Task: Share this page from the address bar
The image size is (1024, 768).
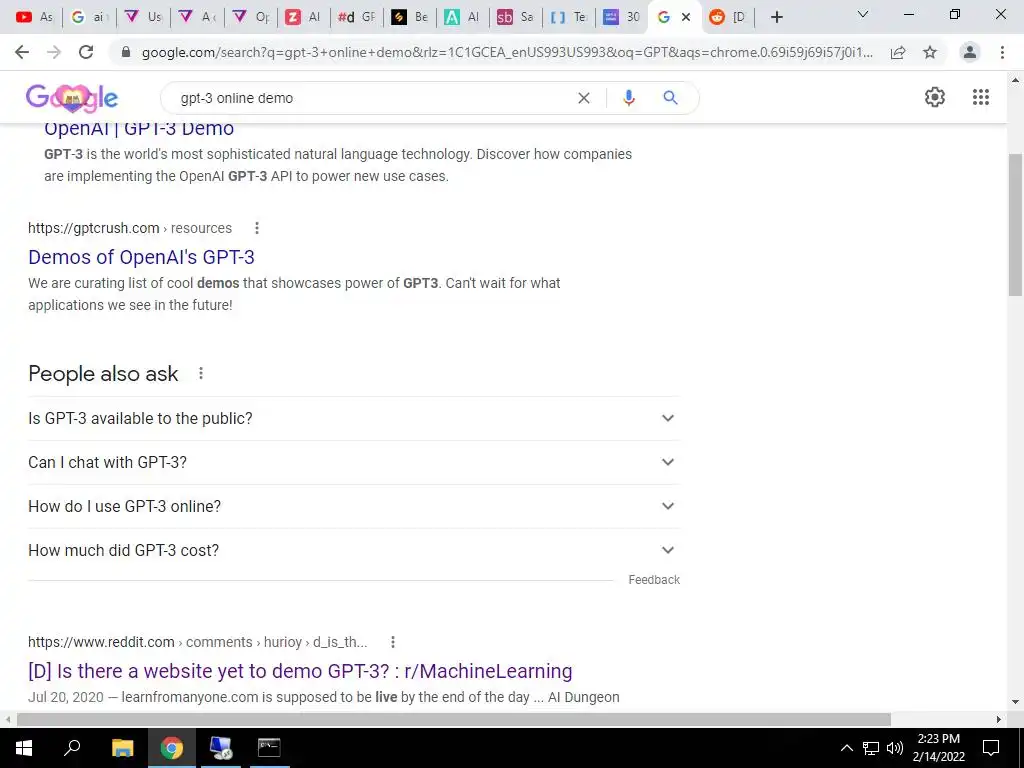Action: (898, 52)
